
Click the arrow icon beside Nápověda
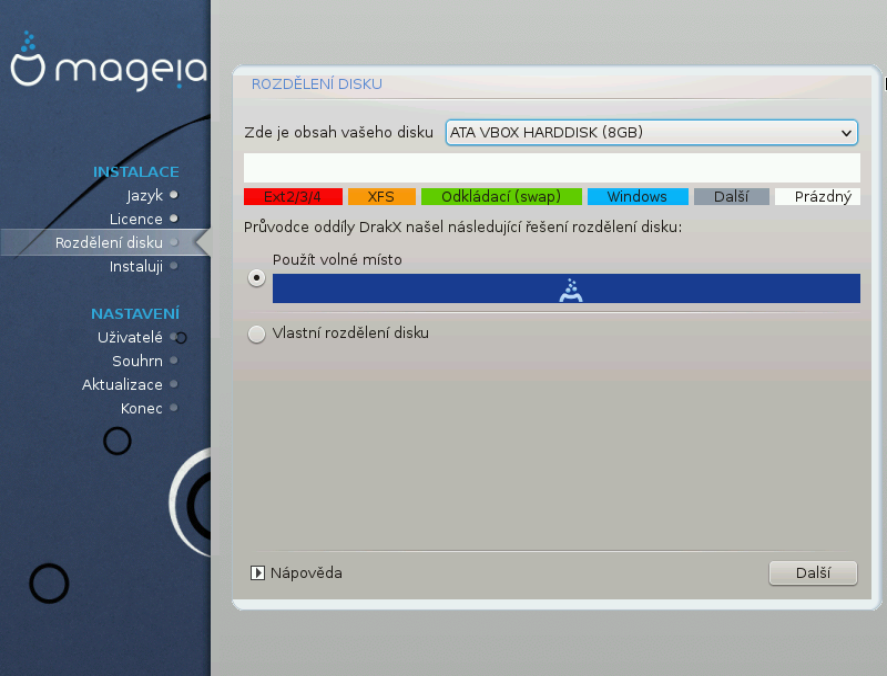[260, 573]
